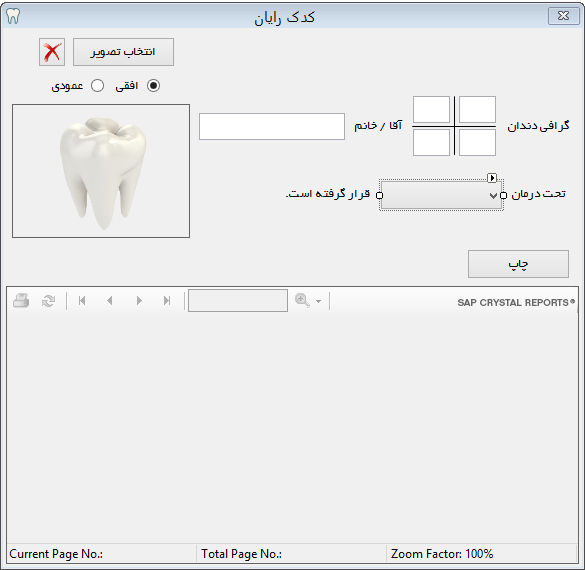This screenshot has width=585, height=570.
Task: Select the عمودی radio button
Action: point(98,86)
